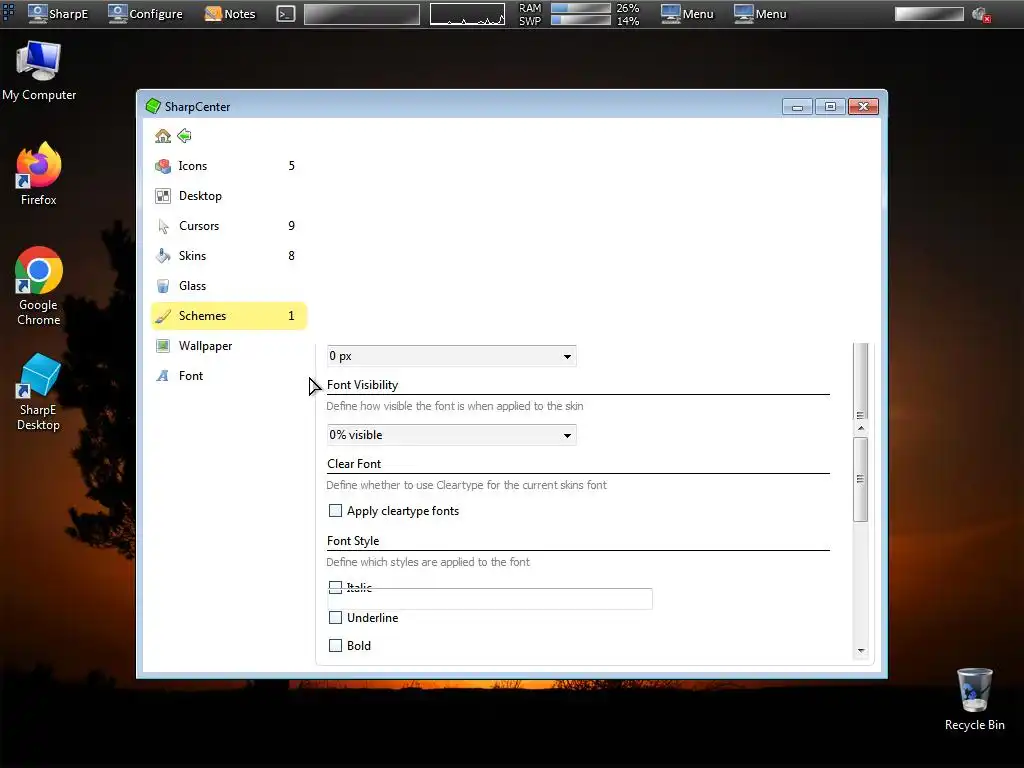Image resolution: width=1024 pixels, height=768 pixels.
Task: Open the Desktop settings icon in sidebar
Action: click(x=163, y=196)
